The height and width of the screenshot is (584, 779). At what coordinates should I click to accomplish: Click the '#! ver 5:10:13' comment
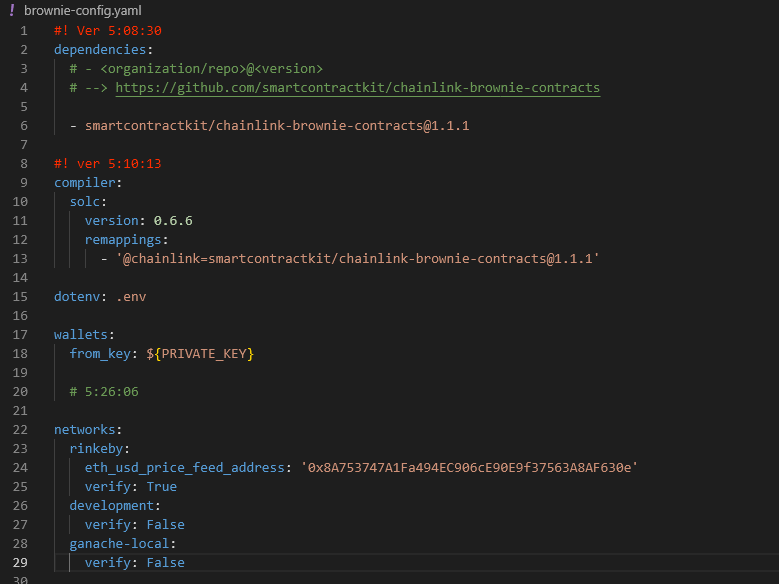[x=108, y=164]
